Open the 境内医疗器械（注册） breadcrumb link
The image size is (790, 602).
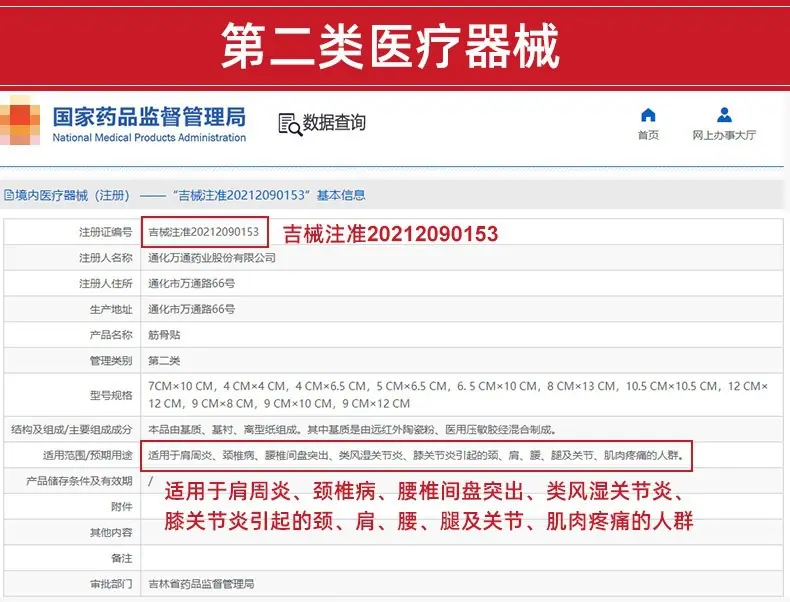coord(73,195)
